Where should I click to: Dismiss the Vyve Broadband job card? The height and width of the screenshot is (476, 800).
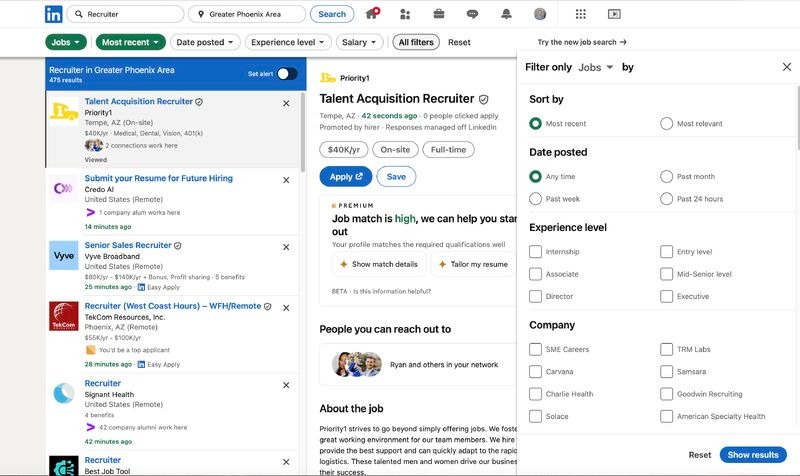pyautogui.click(x=286, y=247)
